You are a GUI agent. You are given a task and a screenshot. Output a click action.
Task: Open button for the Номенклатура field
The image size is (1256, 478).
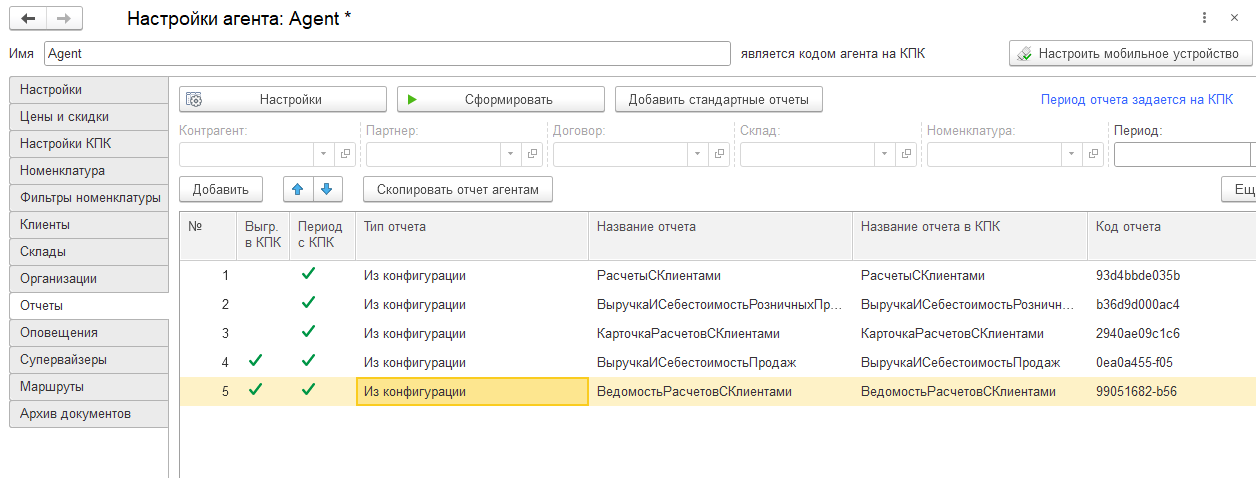(1094, 154)
